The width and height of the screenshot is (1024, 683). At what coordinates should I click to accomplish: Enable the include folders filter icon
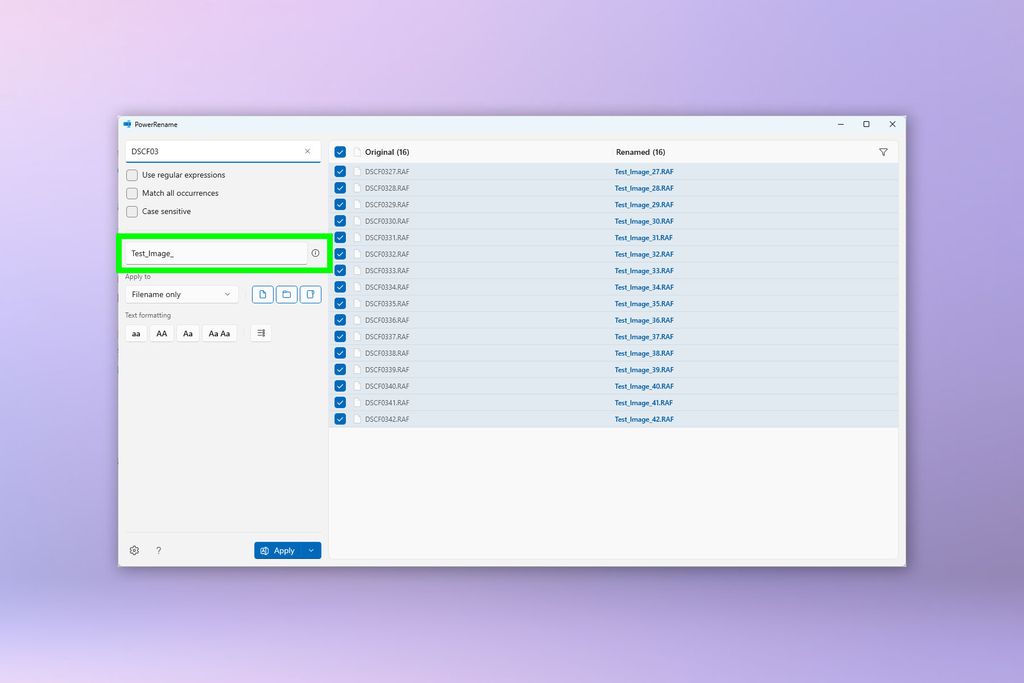287,294
